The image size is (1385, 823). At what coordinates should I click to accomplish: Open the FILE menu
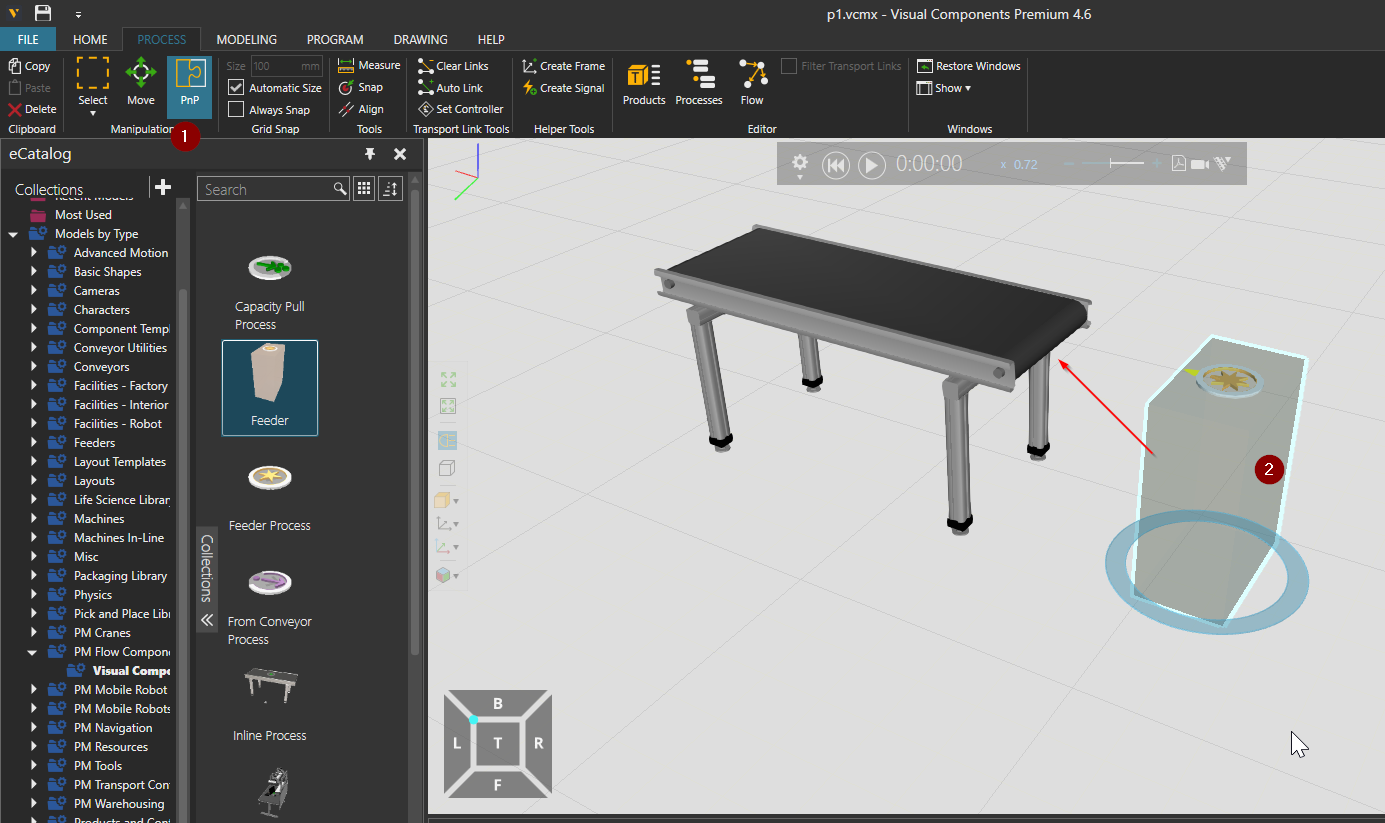(28, 39)
